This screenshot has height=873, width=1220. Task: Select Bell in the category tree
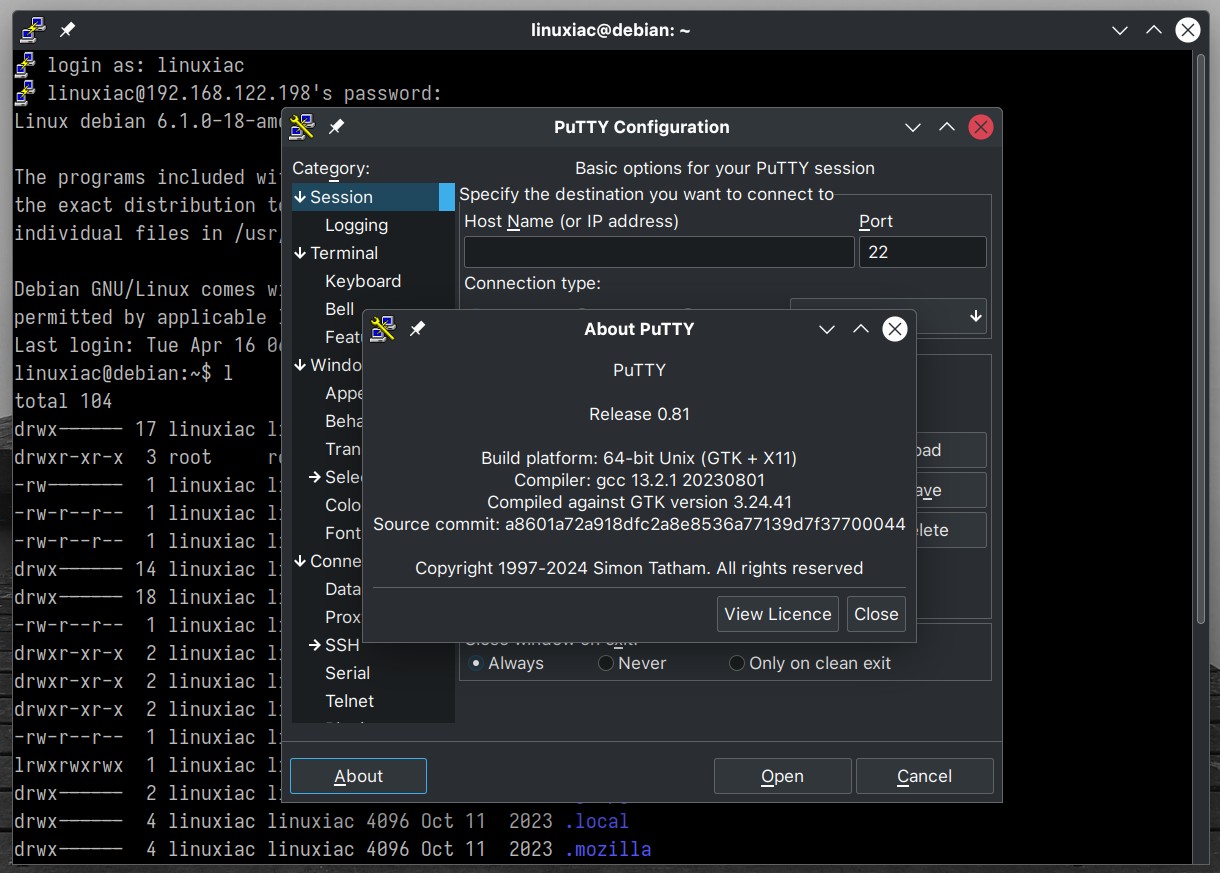(339, 309)
